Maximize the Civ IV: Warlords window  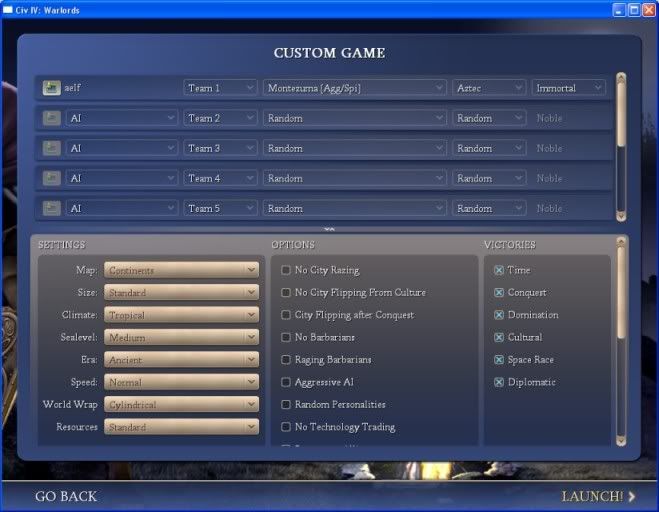(634, 10)
